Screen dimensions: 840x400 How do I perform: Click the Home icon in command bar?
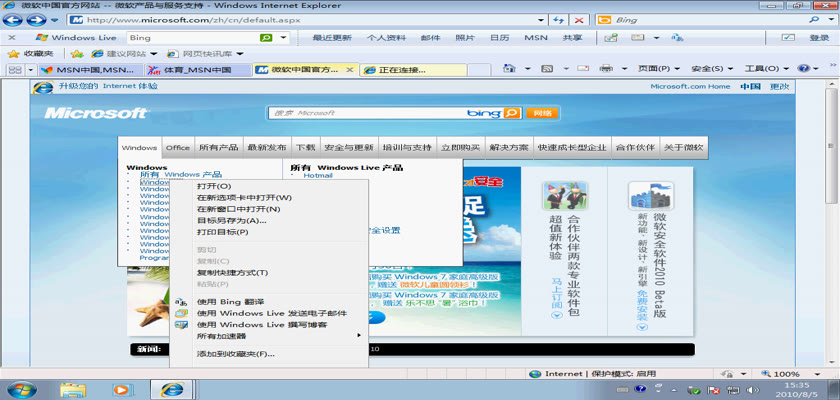pos(510,69)
